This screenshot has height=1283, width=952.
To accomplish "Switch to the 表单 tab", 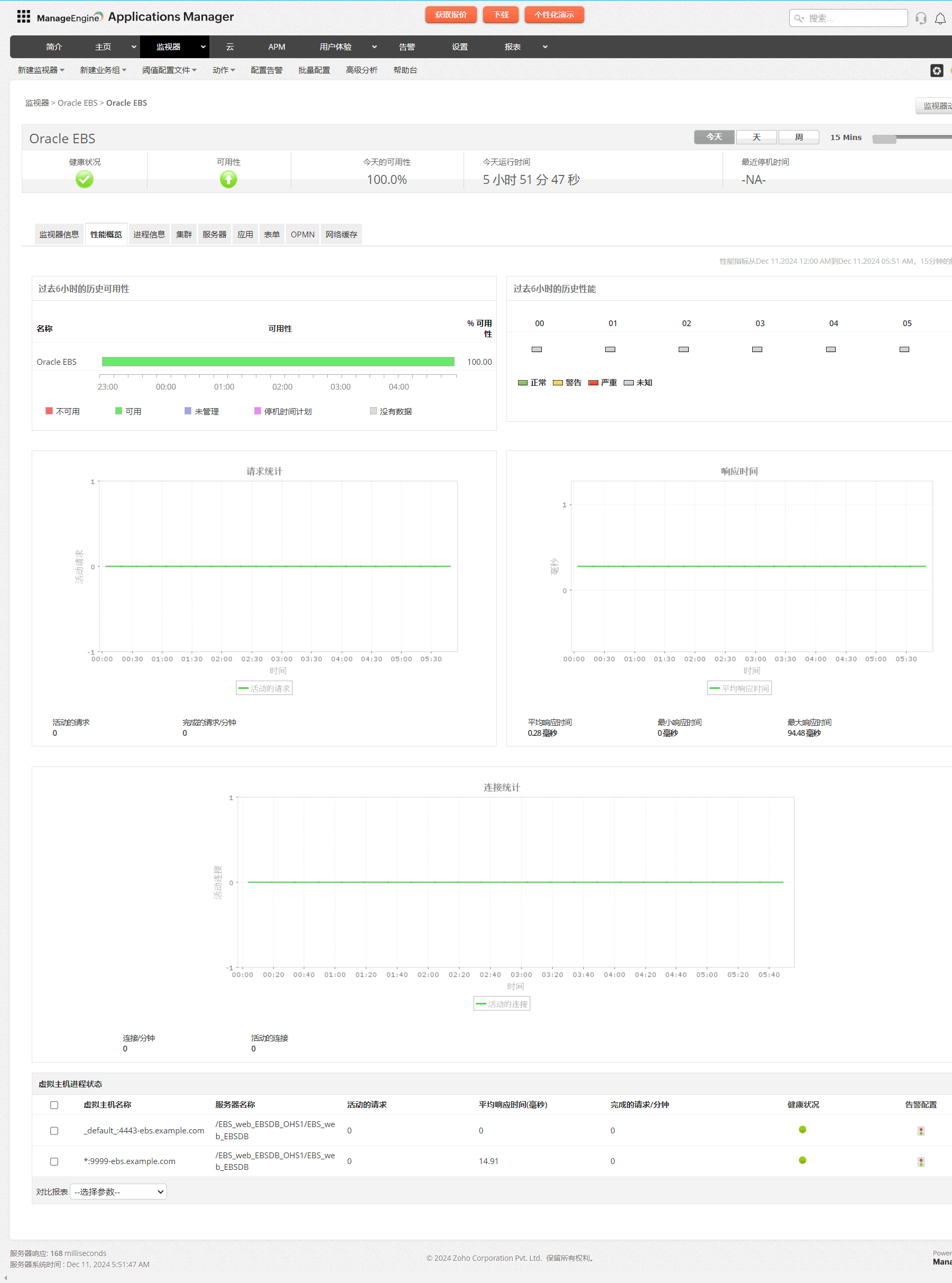I will (x=271, y=234).
